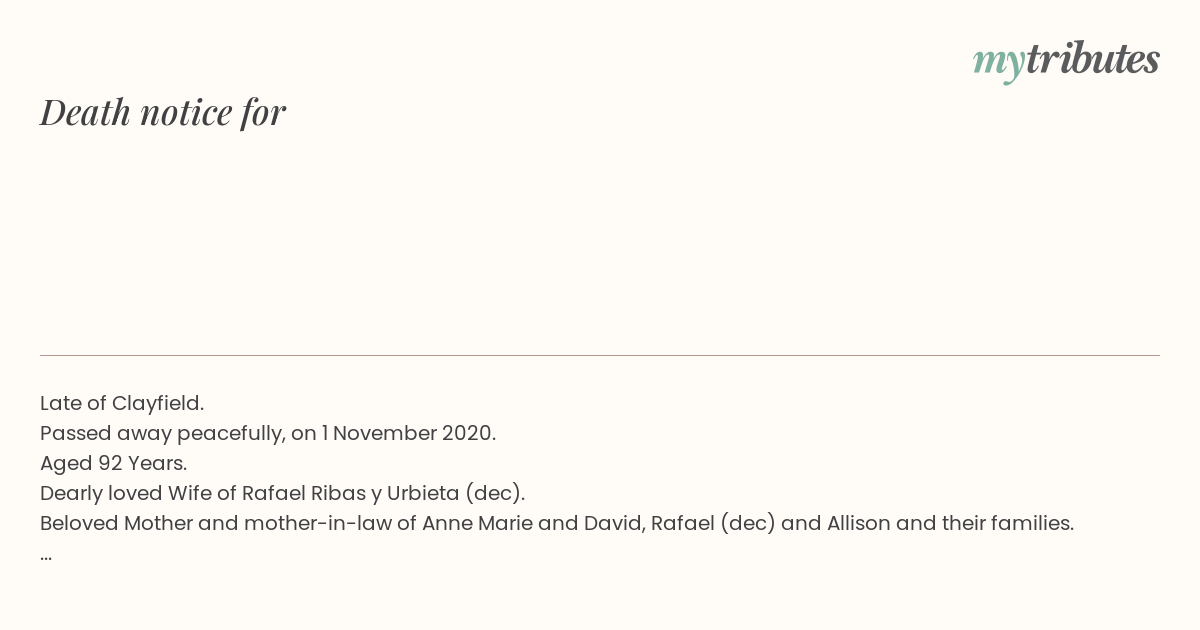Click "(dec)" after Urbieta

tap(494, 493)
